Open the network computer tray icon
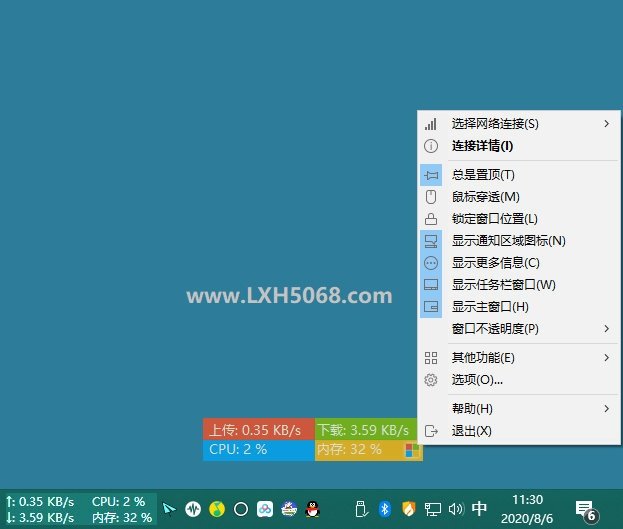Viewport: 623px width, 529px height. point(433,509)
